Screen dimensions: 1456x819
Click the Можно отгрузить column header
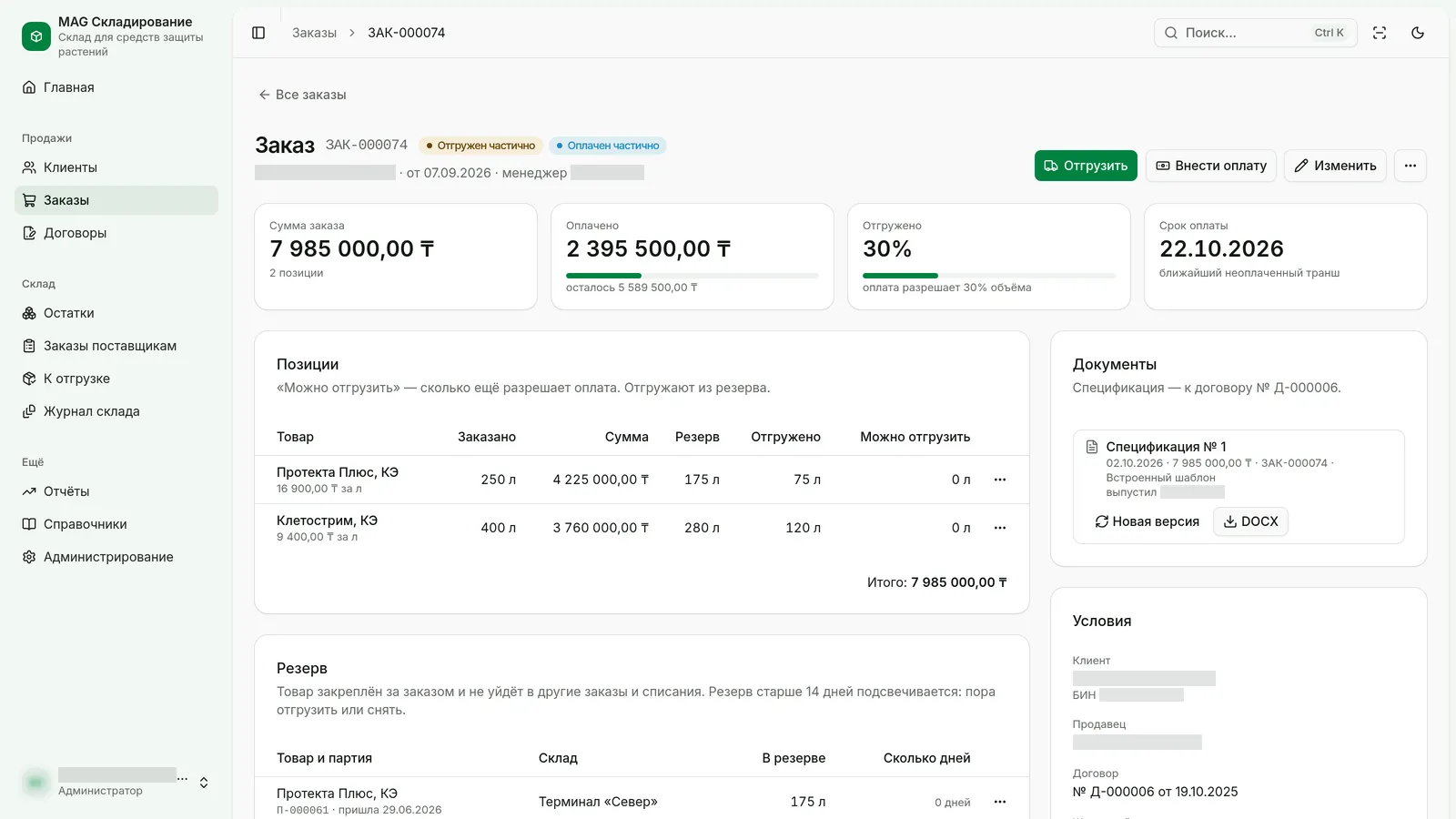tap(915, 437)
